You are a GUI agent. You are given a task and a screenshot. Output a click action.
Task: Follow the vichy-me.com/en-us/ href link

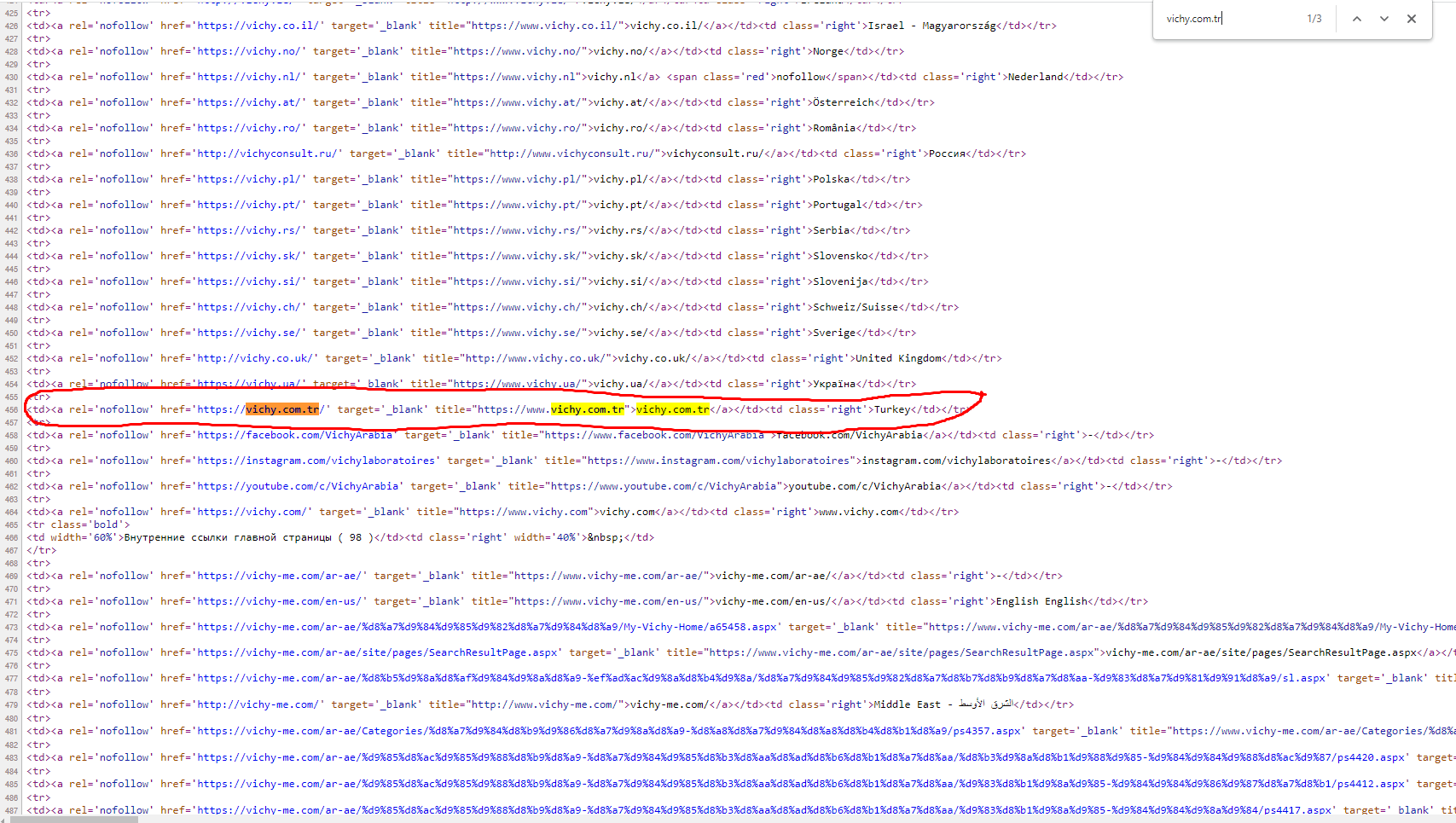tap(280, 601)
